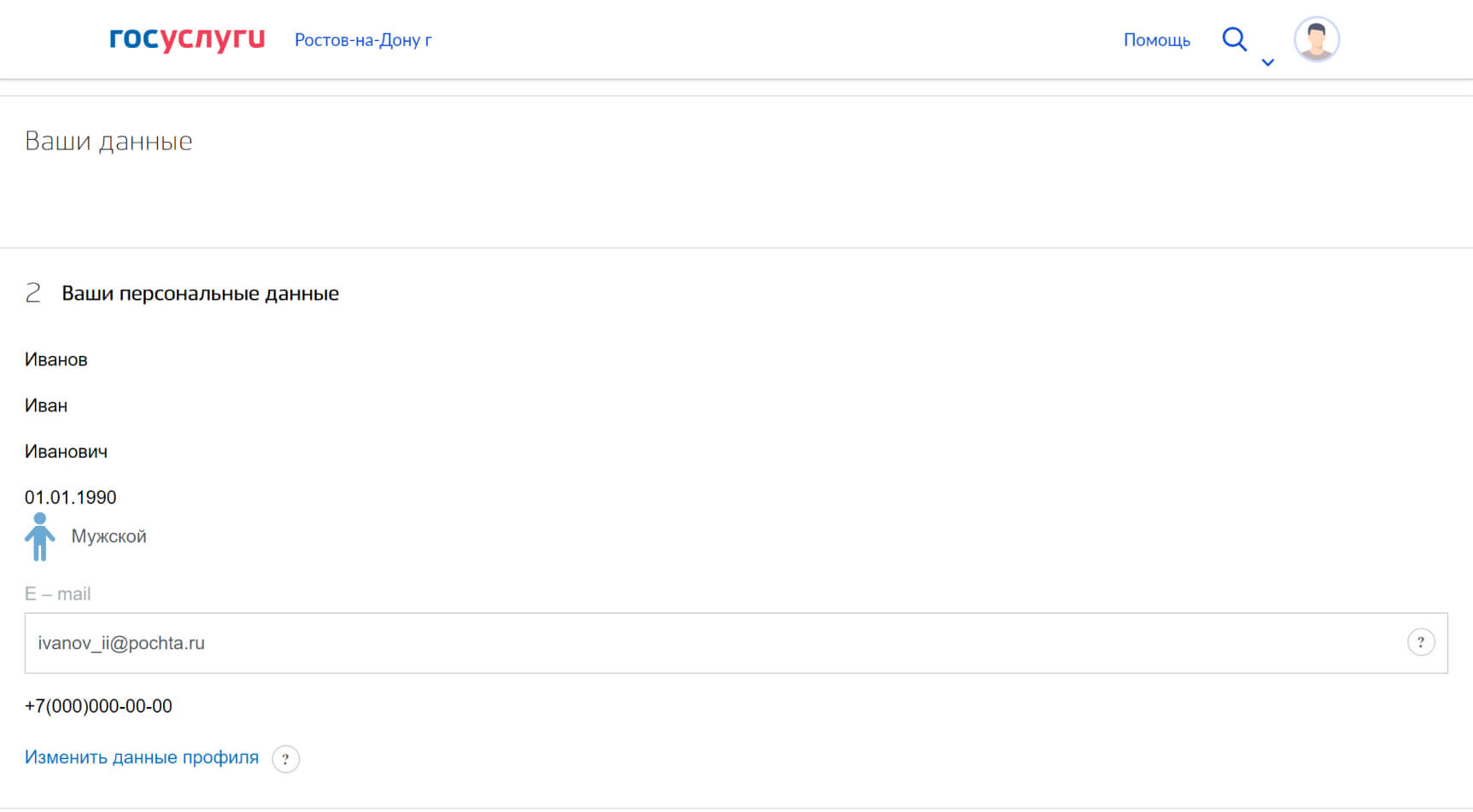1473x812 pixels.
Task: Expand the profile menu chevron
Action: point(1268,62)
